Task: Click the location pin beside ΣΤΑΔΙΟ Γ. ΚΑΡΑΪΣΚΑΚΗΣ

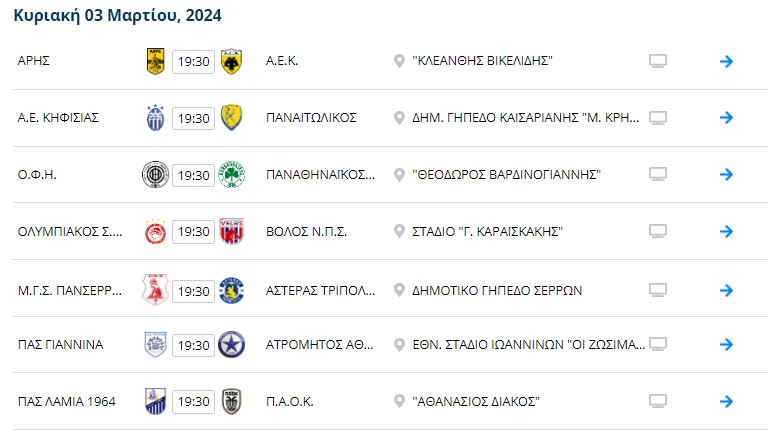Action: click(400, 232)
